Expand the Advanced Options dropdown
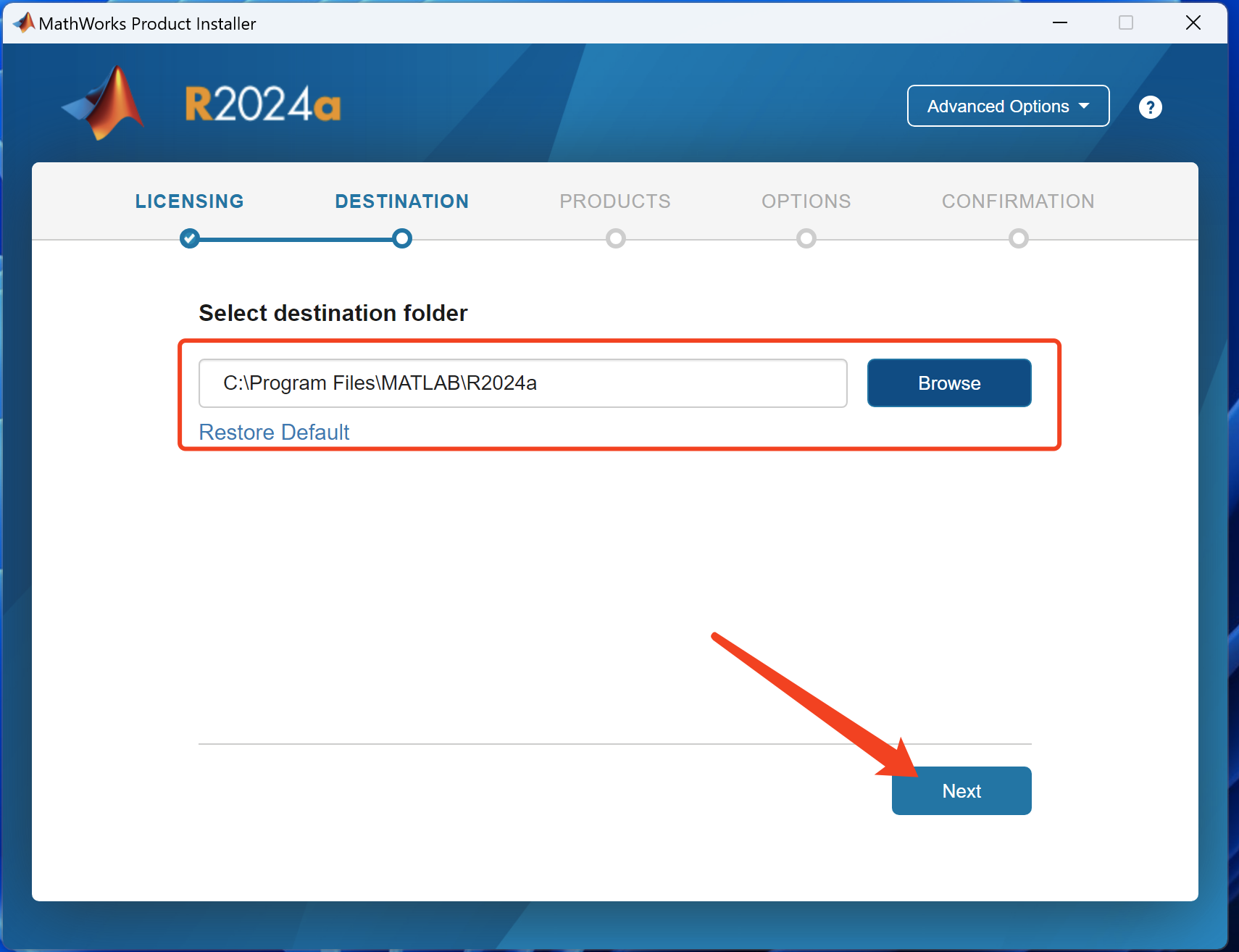Viewport: 1239px width, 952px height. (1008, 107)
